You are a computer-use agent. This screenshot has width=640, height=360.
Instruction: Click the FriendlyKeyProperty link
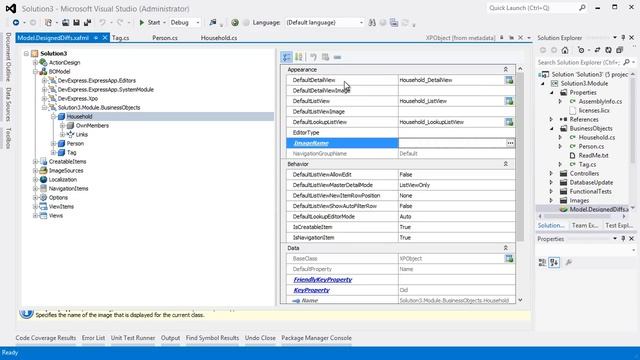[x=322, y=280]
